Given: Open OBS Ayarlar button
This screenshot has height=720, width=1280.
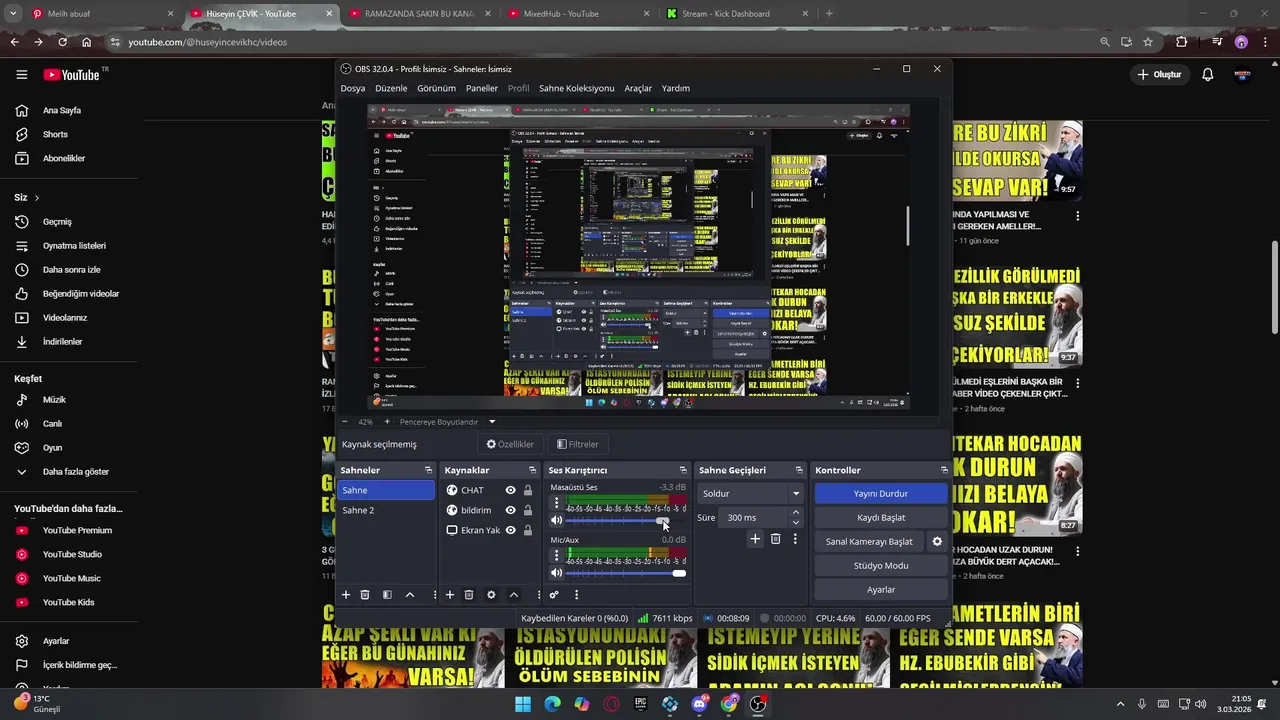Looking at the screenshot, I should [881, 590].
